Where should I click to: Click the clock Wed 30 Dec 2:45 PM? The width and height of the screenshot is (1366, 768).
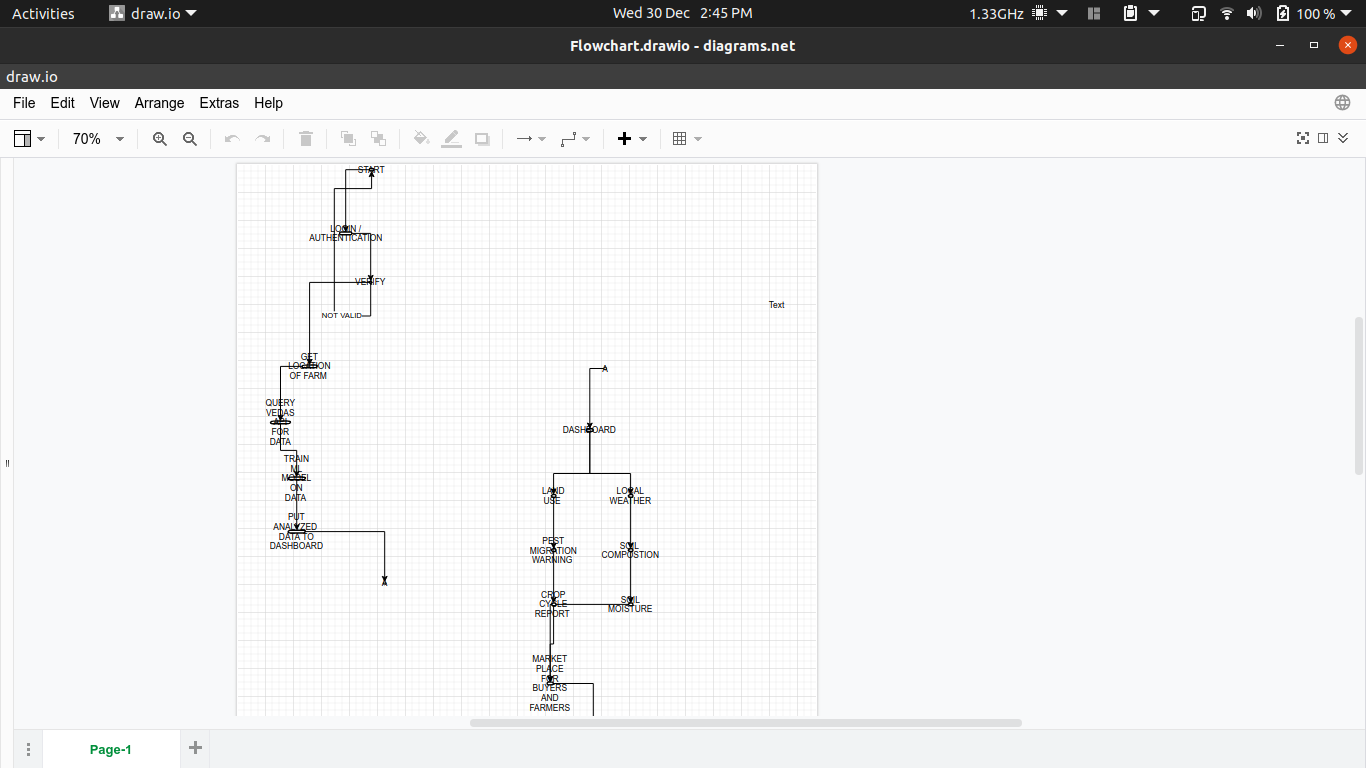pyautogui.click(x=682, y=13)
